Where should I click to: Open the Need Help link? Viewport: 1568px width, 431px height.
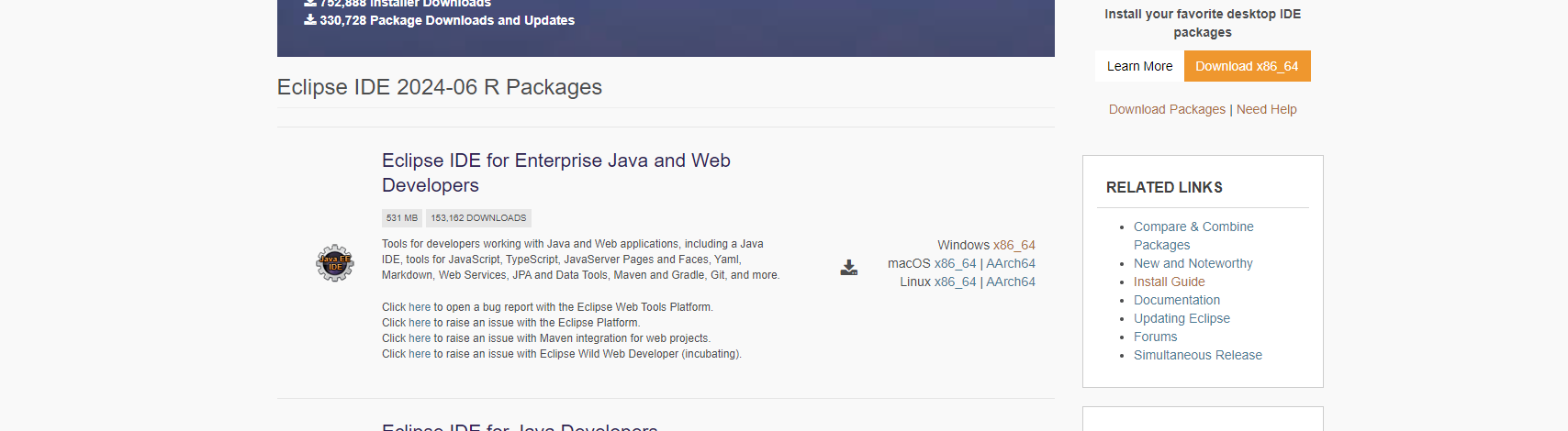point(1266,109)
